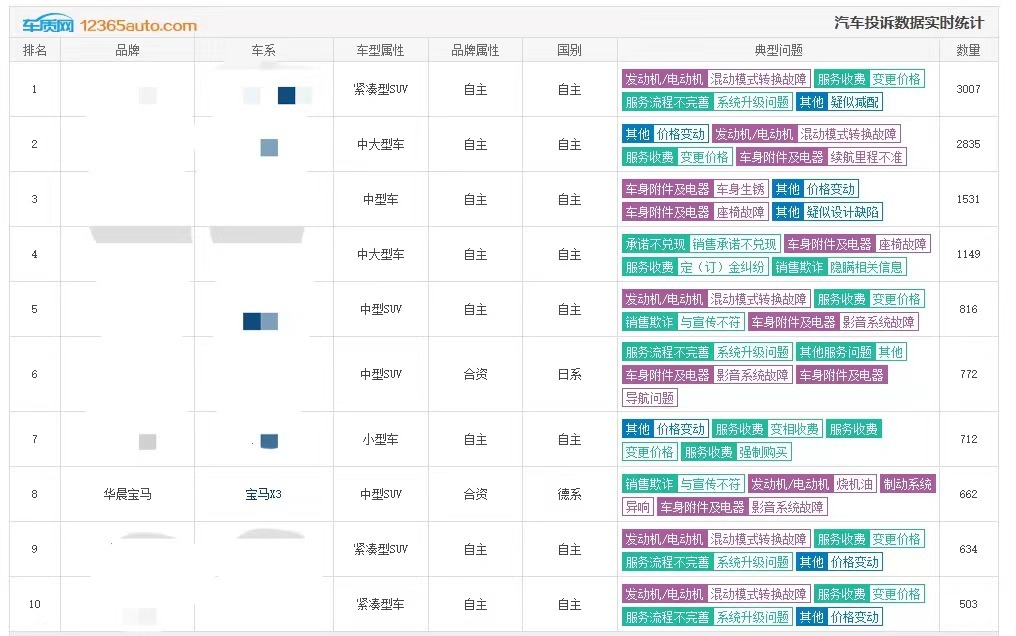Click the 销售承诺不兑现 tag
Image resolution: width=1016 pixels, height=636 pixels.
click(x=734, y=244)
